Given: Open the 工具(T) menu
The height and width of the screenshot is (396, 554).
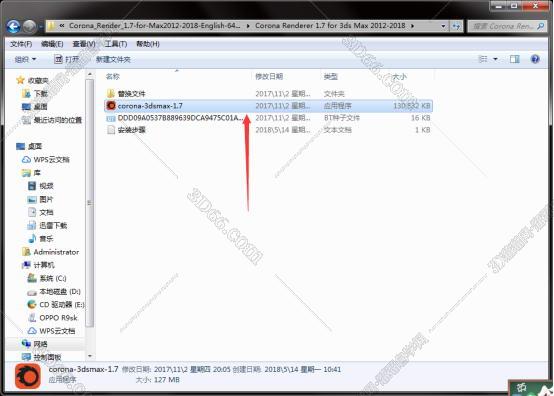Looking at the screenshot, I should click(x=116, y=44).
